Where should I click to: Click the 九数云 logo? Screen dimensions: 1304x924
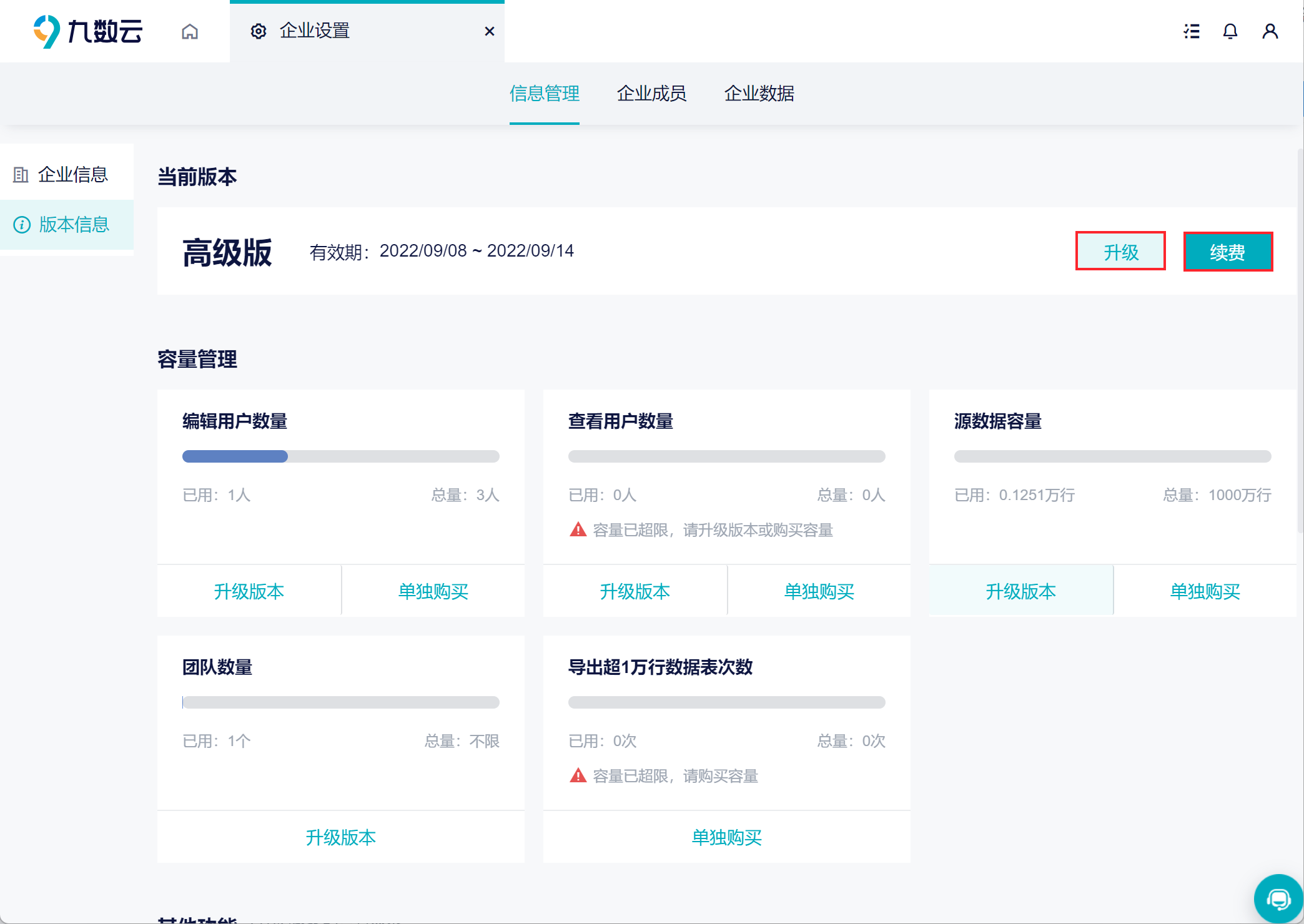[x=87, y=31]
